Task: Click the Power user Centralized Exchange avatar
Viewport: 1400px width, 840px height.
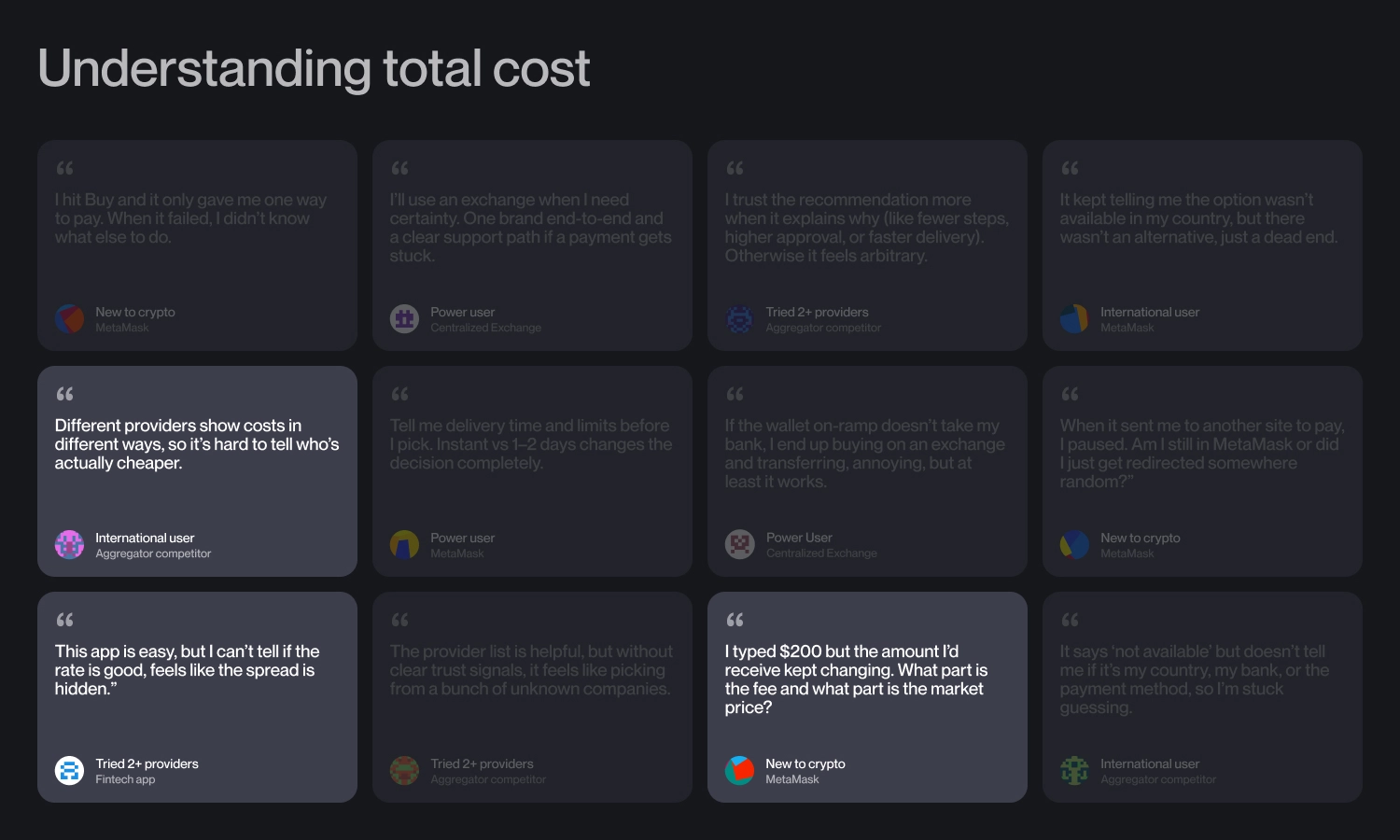Action: tap(404, 319)
